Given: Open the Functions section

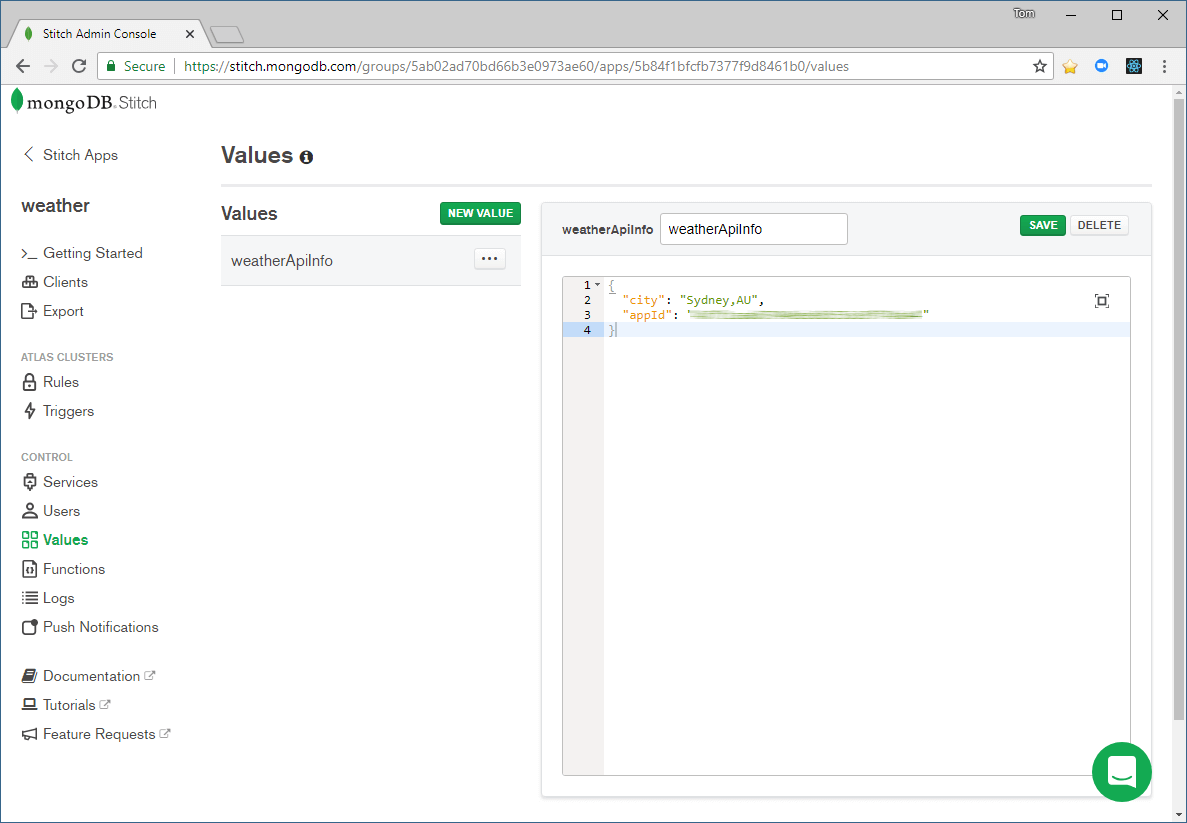Looking at the screenshot, I should (x=64, y=569).
